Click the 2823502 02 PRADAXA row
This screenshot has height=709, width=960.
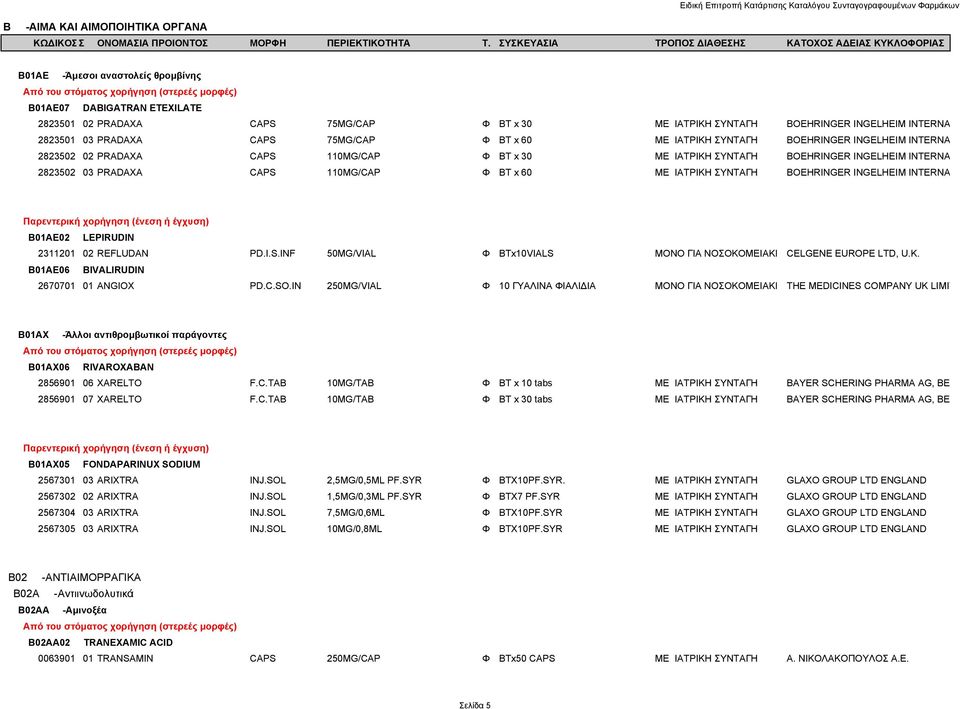pyautogui.click(x=494, y=156)
